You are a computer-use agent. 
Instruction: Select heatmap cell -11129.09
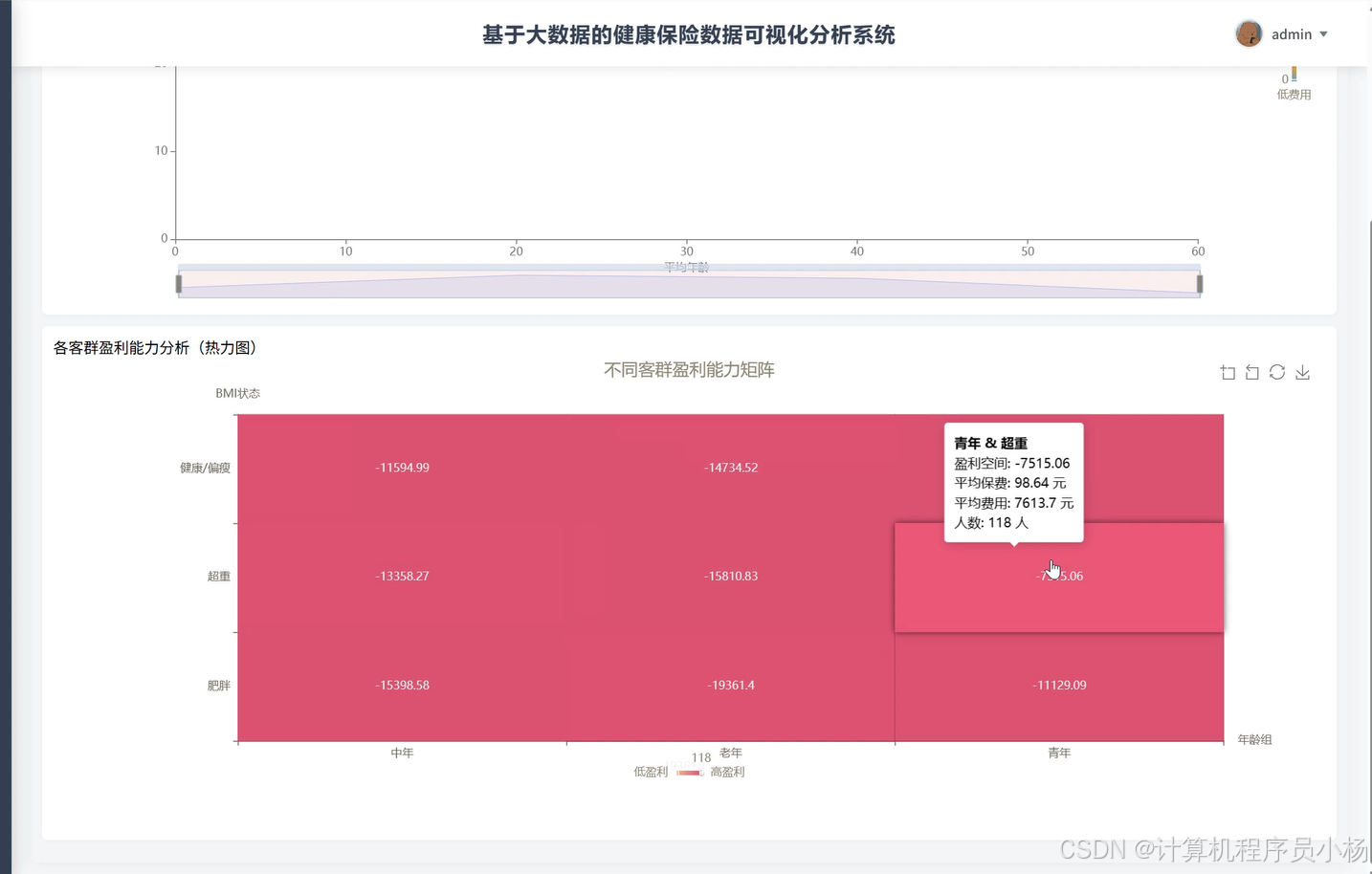click(x=1059, y=686)
